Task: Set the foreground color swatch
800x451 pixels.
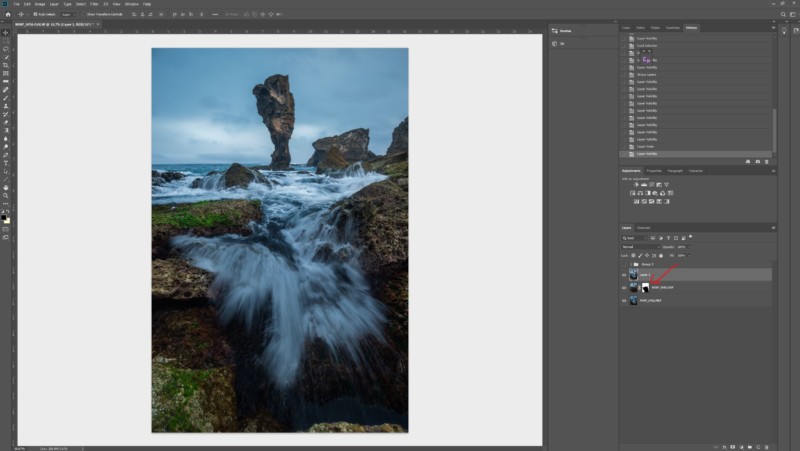Action: click(x=4, y=218)
